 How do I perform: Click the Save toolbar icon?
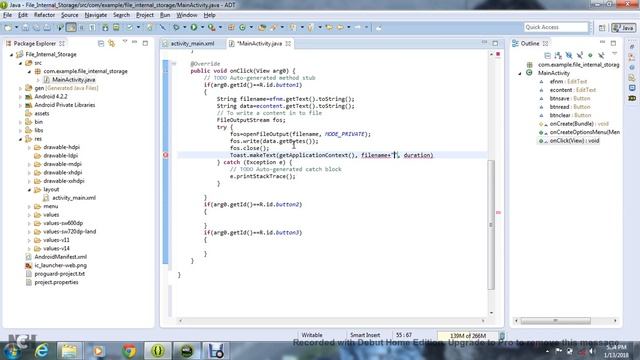(25, 27)
